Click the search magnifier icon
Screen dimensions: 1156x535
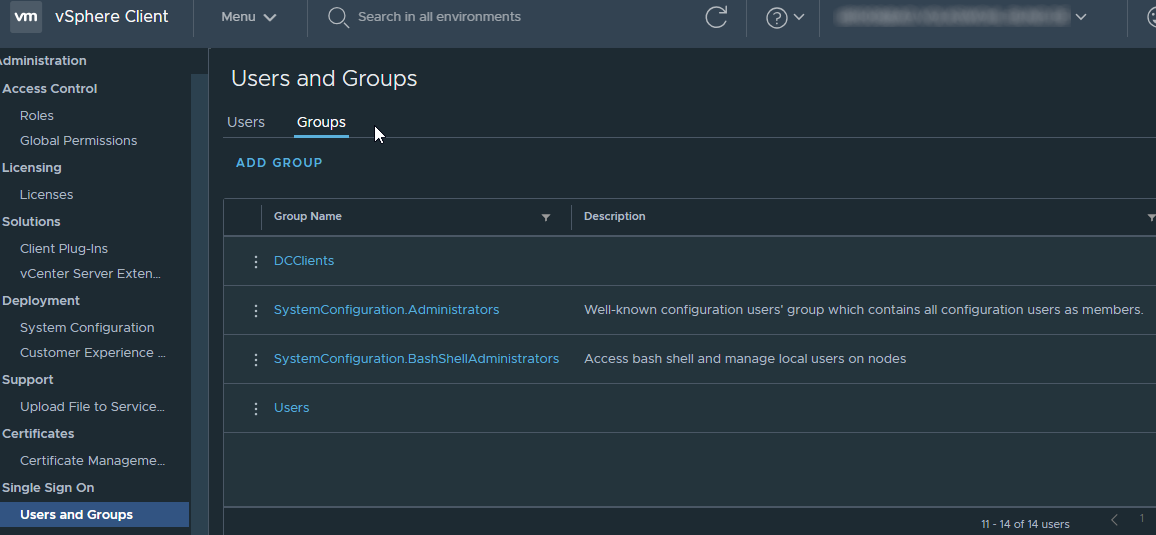click(x=338, y=17)
